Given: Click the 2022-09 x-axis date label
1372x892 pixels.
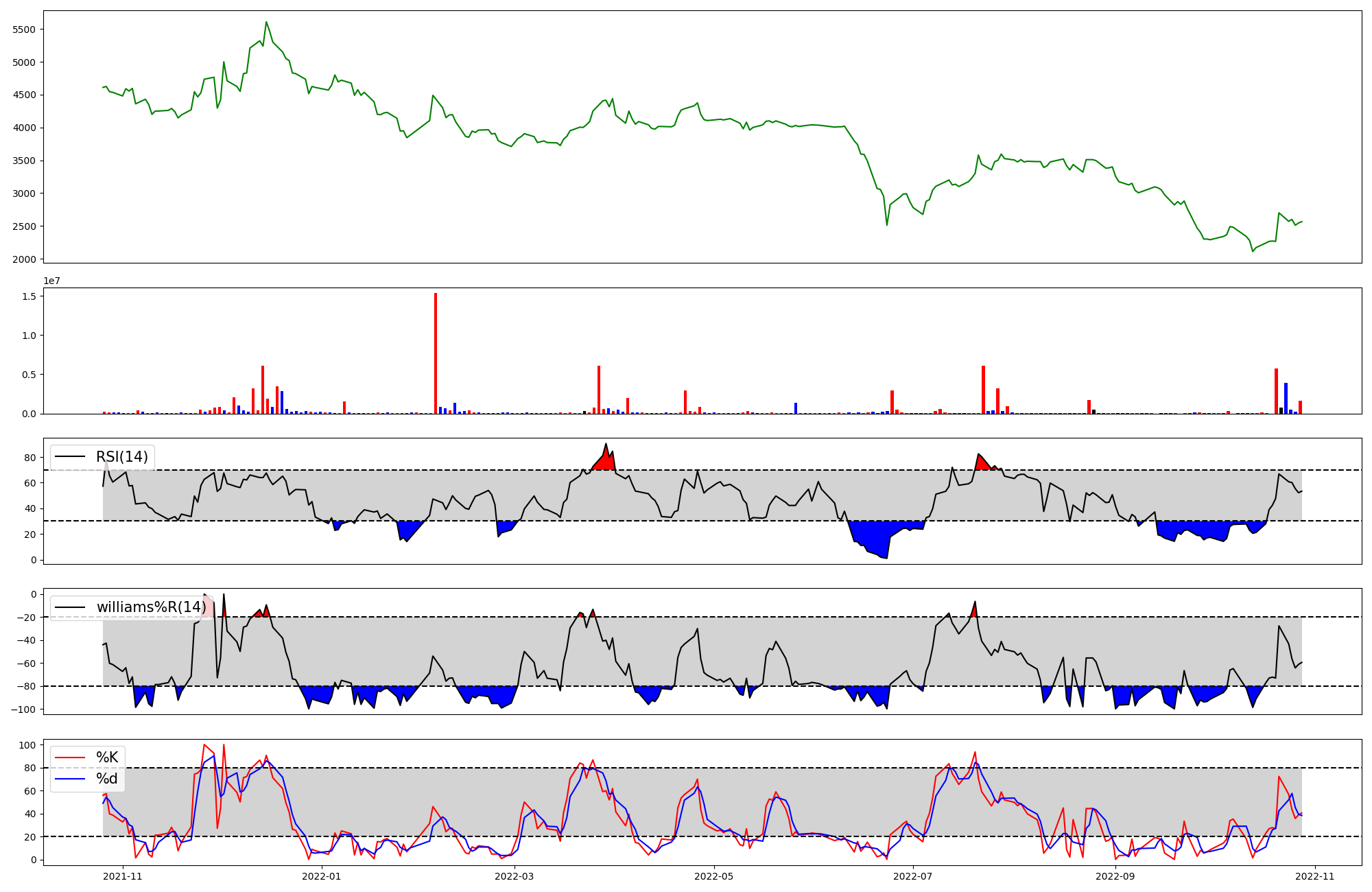Looking at the screenshot, I should point(1115,876).
